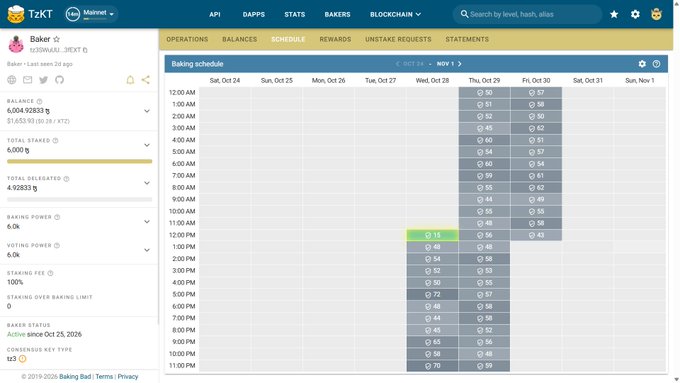Click the 50 slot on Thu 12:00 AM
The width and height of the screenshot is (680, 383).
pos(484,92)
